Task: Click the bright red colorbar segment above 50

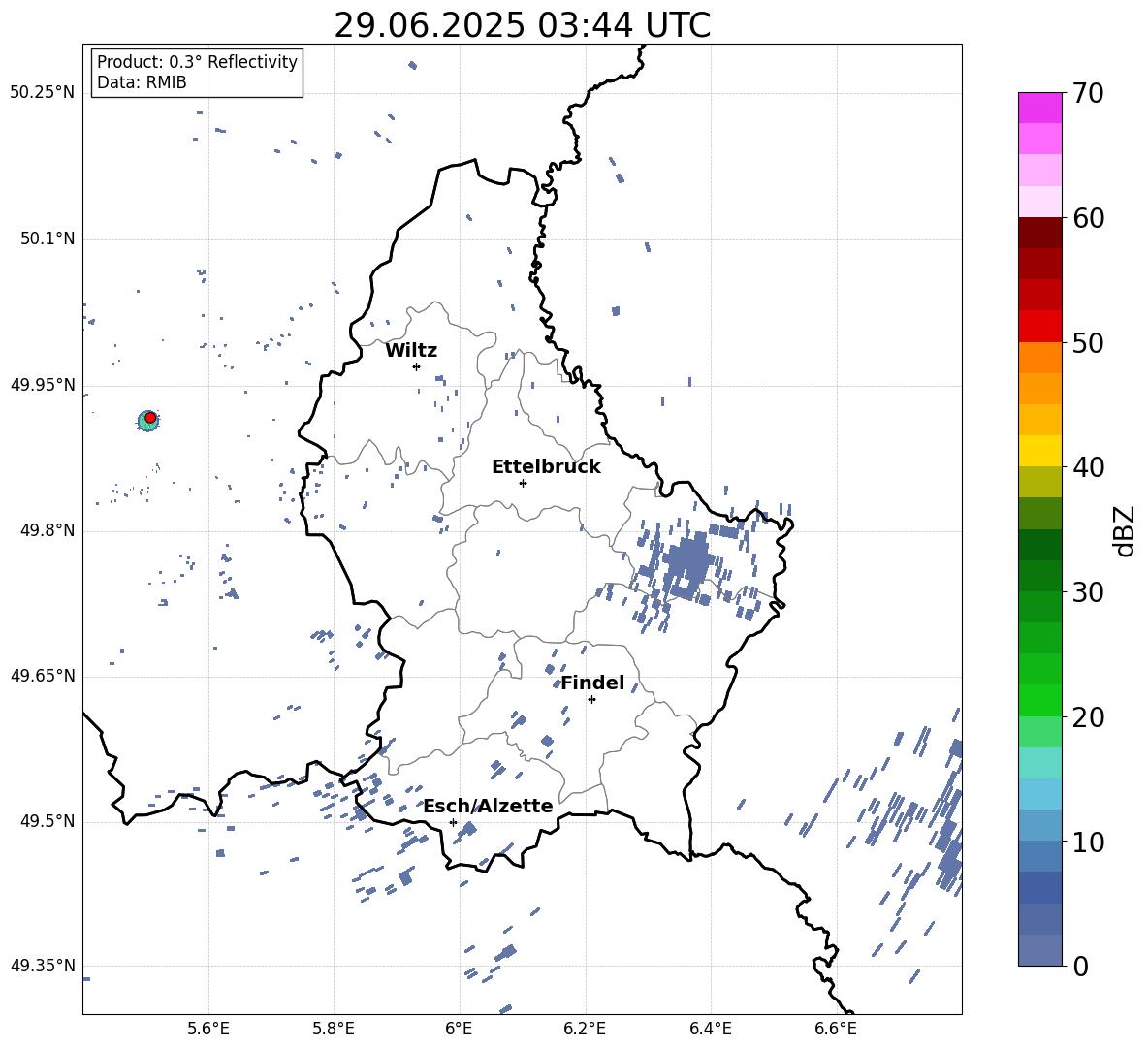Action: coord(1039,327)
